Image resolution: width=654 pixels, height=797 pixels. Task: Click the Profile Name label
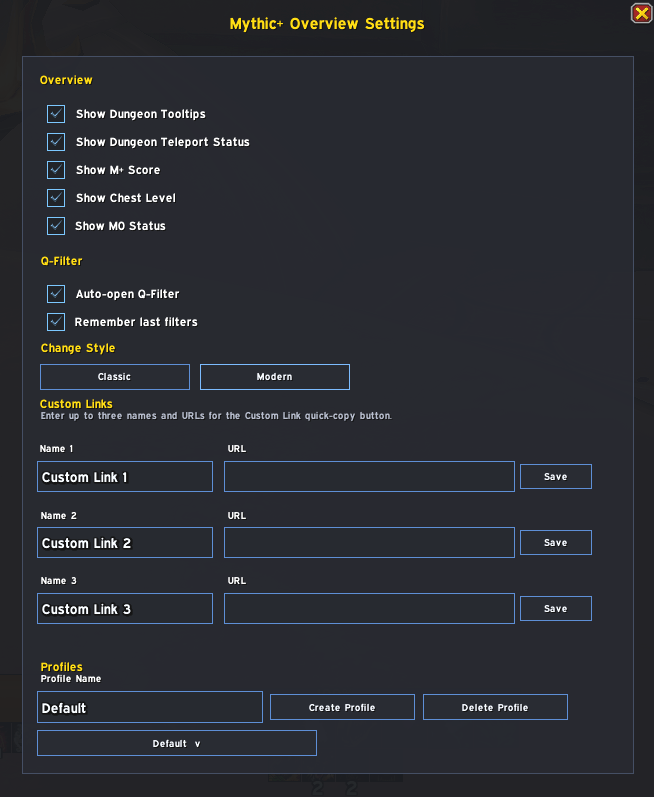[x=71, y=679]
